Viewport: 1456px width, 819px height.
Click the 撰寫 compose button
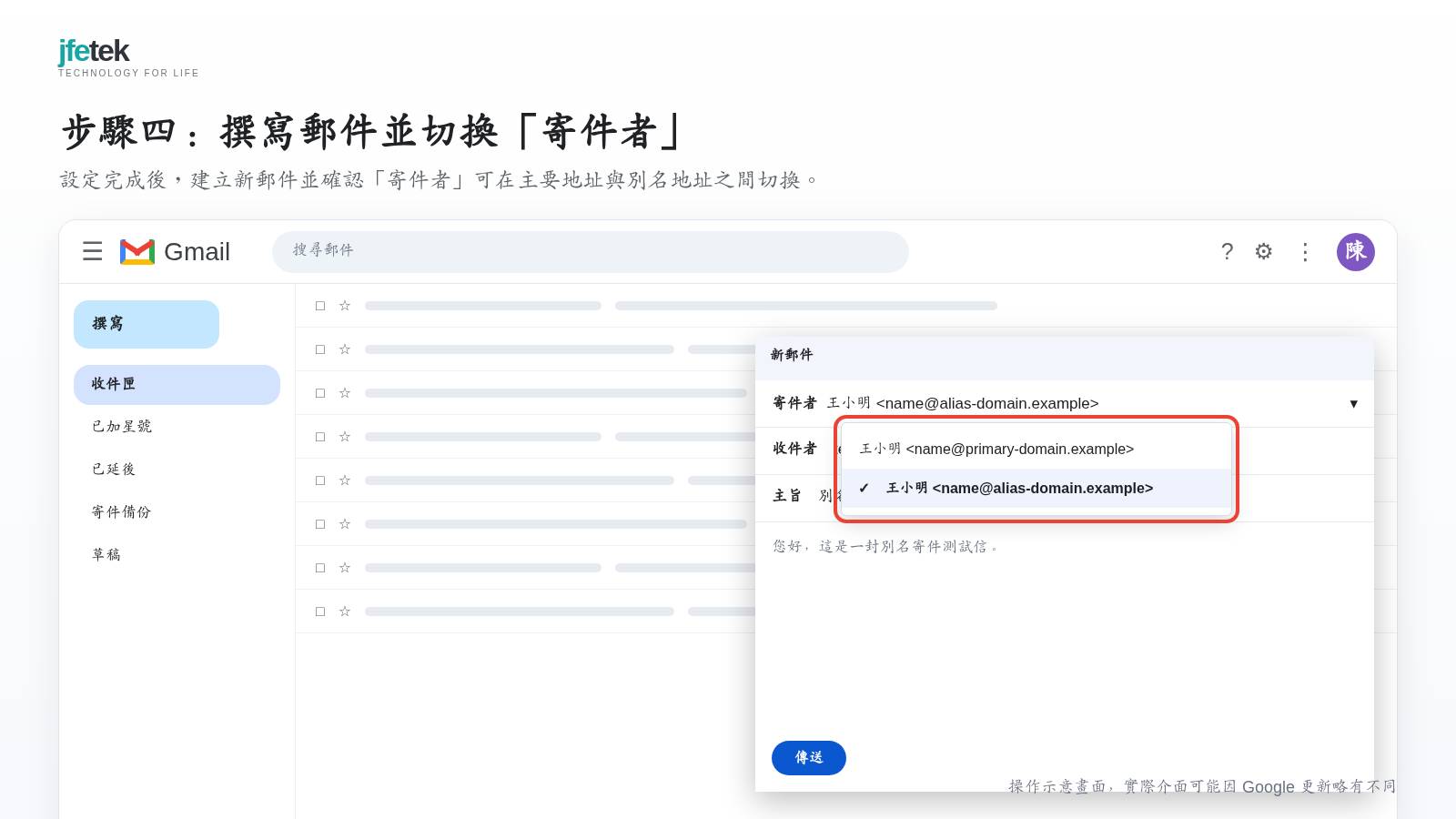147,324
